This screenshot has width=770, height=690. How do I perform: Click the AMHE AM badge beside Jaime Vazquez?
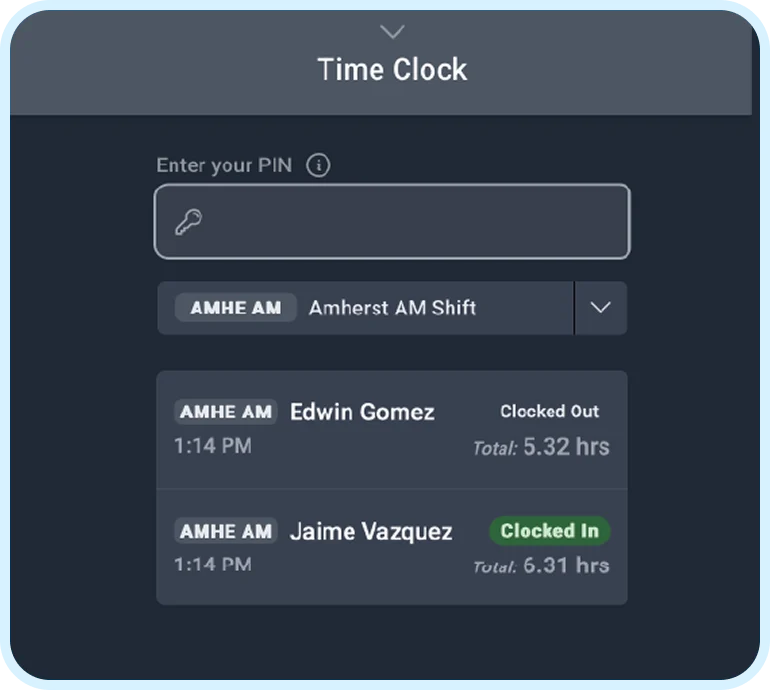pos(226,531)
